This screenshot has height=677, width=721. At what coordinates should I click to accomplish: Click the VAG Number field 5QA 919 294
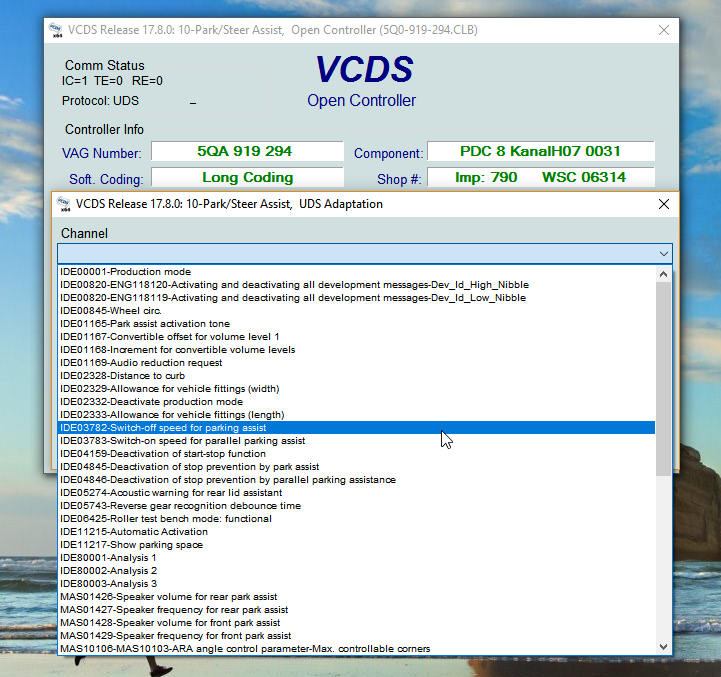click(246, 152)
